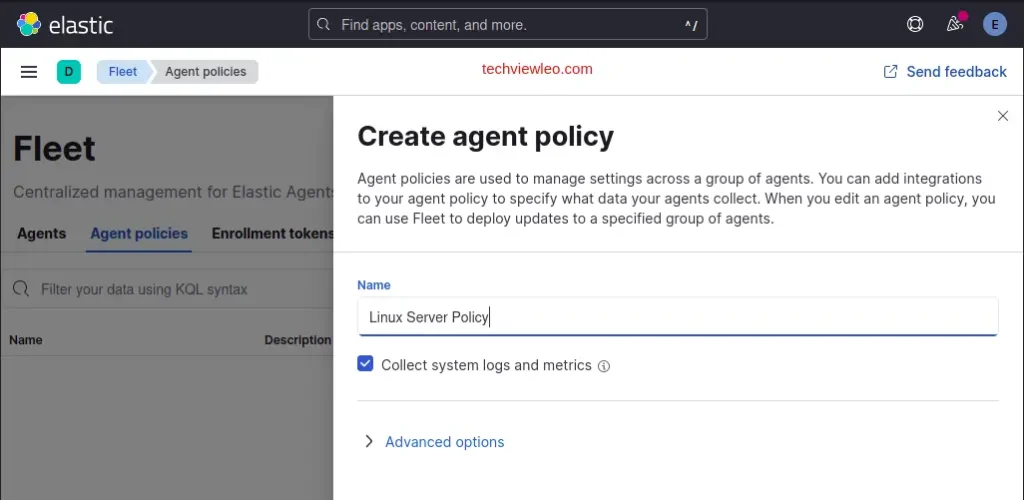Click the Find apps search bar
This screenshot has height=500, width=1024.
pos(507,24)
